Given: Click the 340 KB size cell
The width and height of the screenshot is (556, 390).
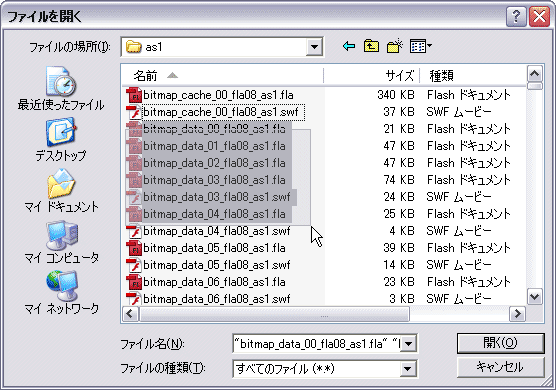Looking at the screenshot, I should (395, 95).
